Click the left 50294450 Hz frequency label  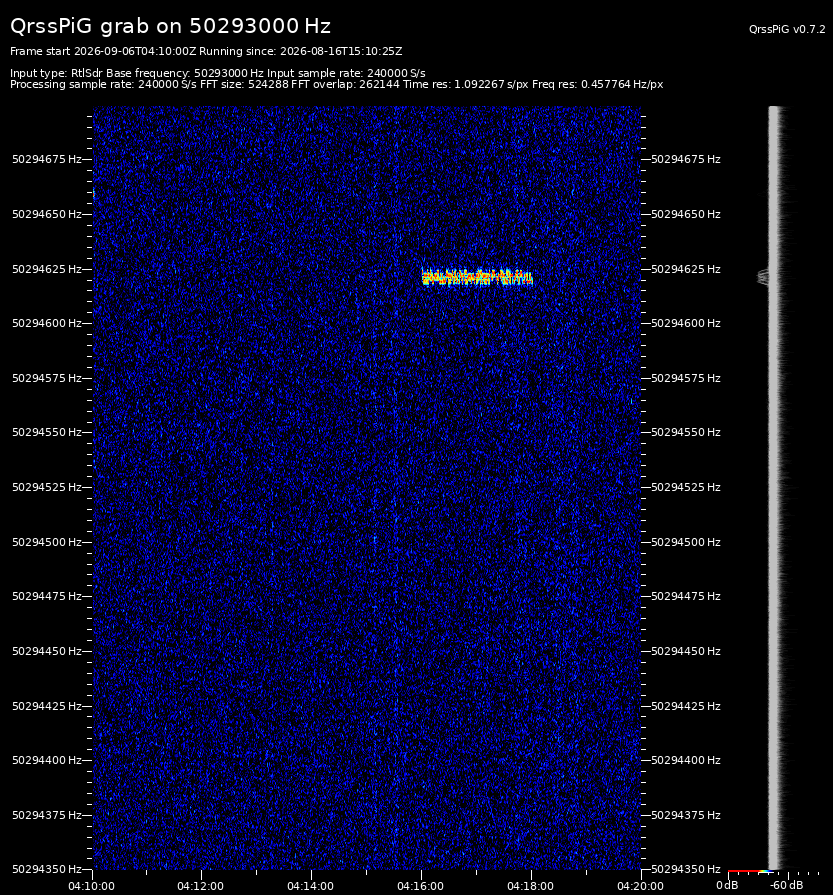pyautogui.click(x=47, y=651)
